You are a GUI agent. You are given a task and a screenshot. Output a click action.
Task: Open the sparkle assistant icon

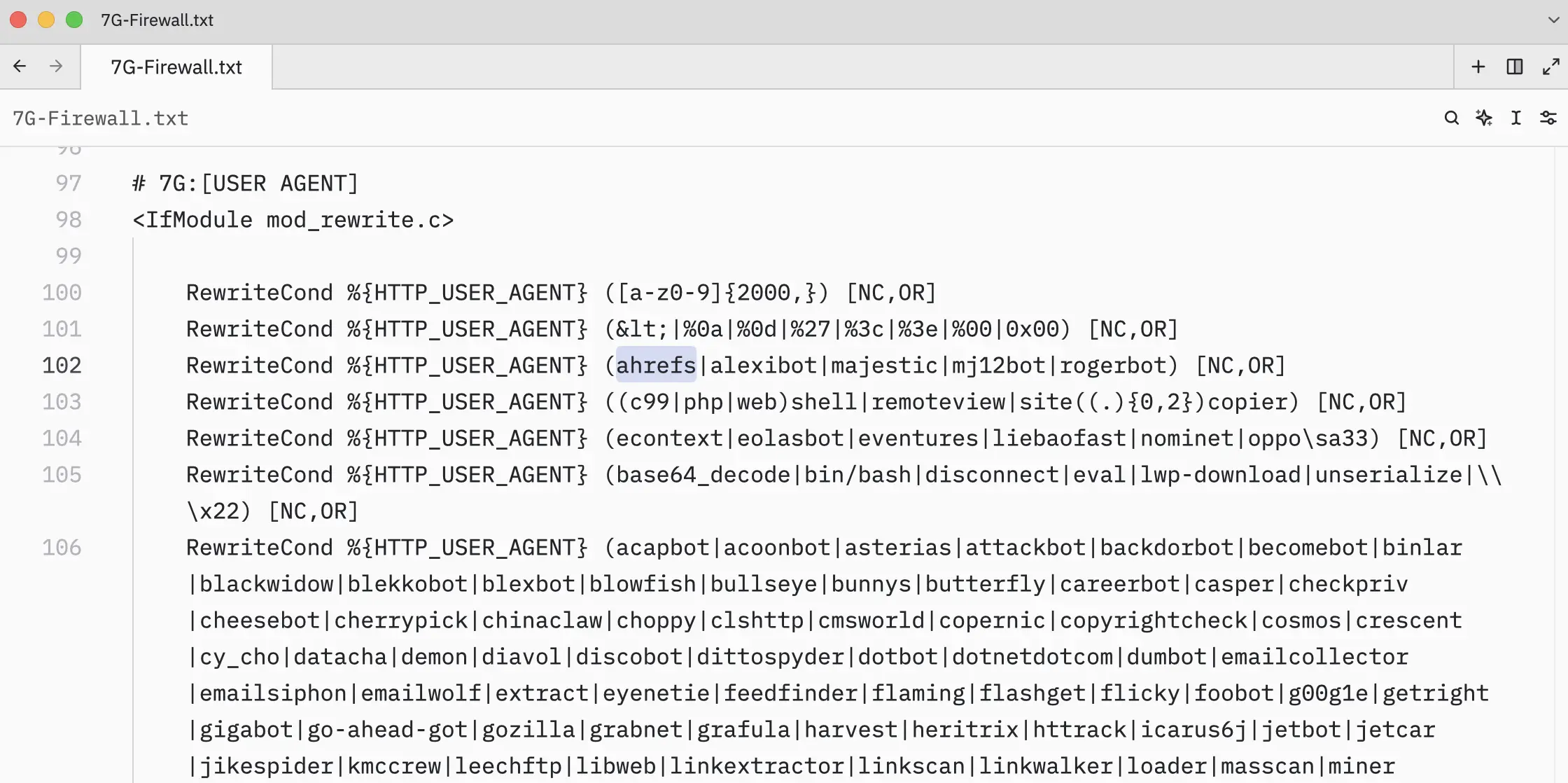coord(1483,118)
